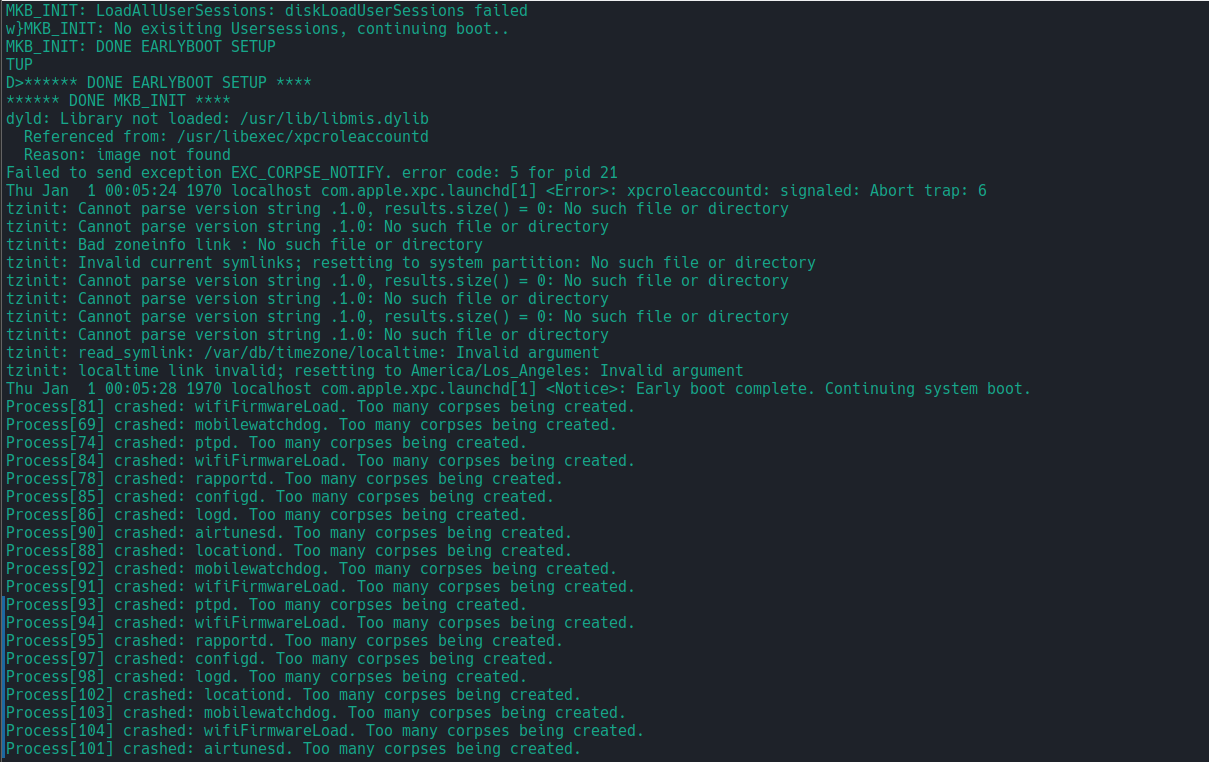Image resolution: width=1209 pixels, height=762 pixels.
Task: Click the Process[86] logd crash line
Action: click(x=266, y=515)
